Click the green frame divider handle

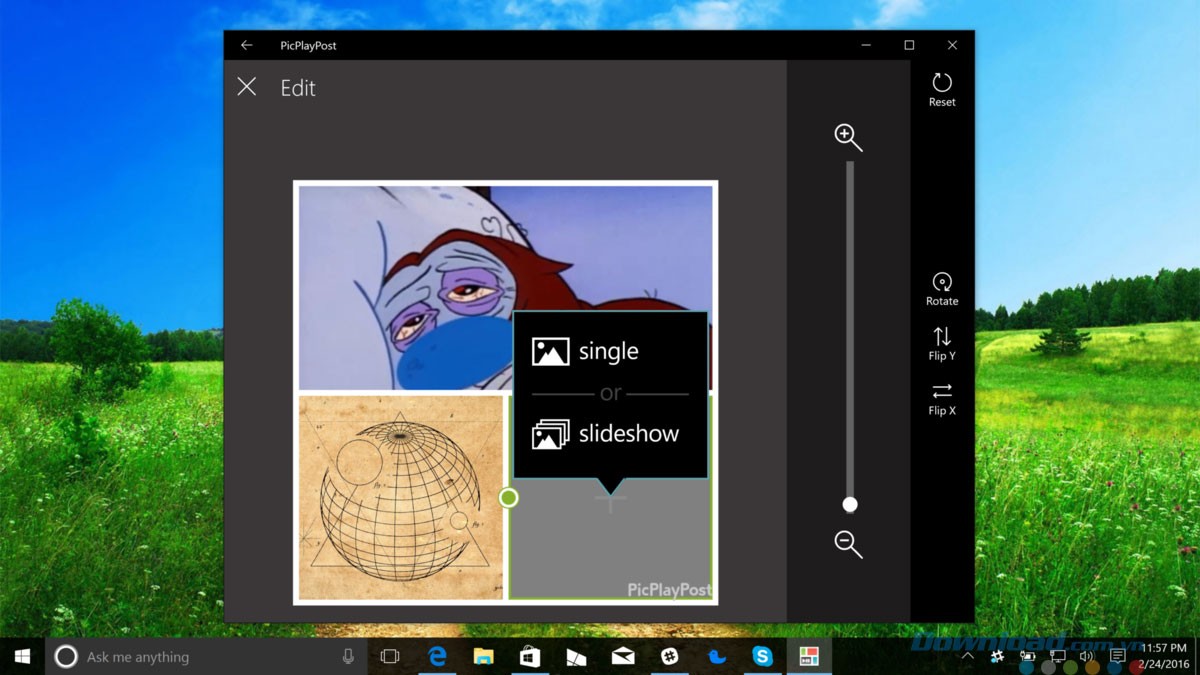(508, 497)
